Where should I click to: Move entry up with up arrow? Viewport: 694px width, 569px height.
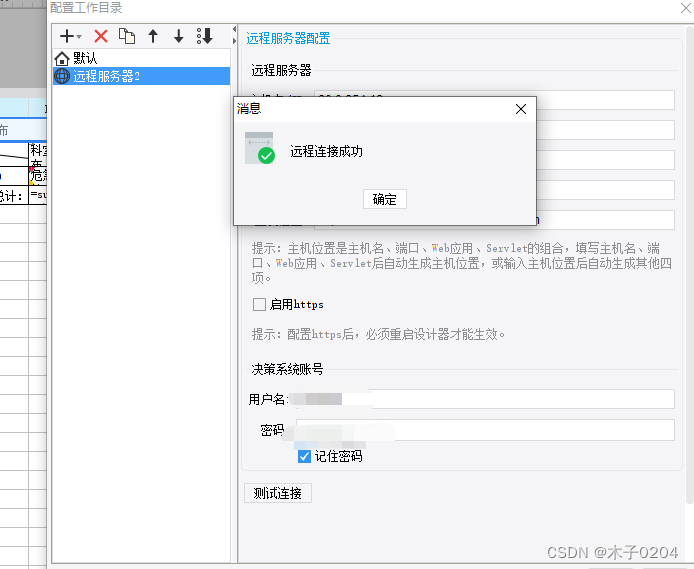tap(153, 36)
